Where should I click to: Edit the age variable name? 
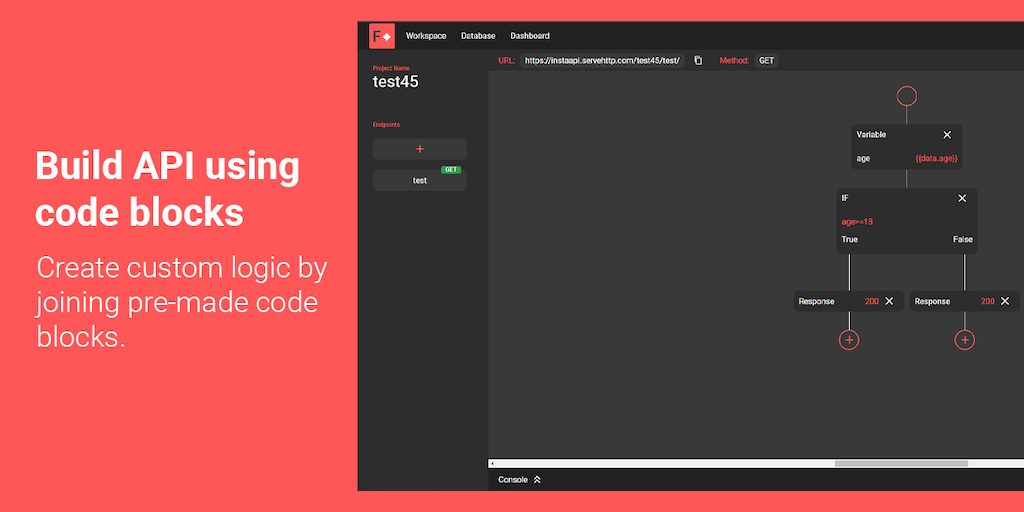pos(863,159)
